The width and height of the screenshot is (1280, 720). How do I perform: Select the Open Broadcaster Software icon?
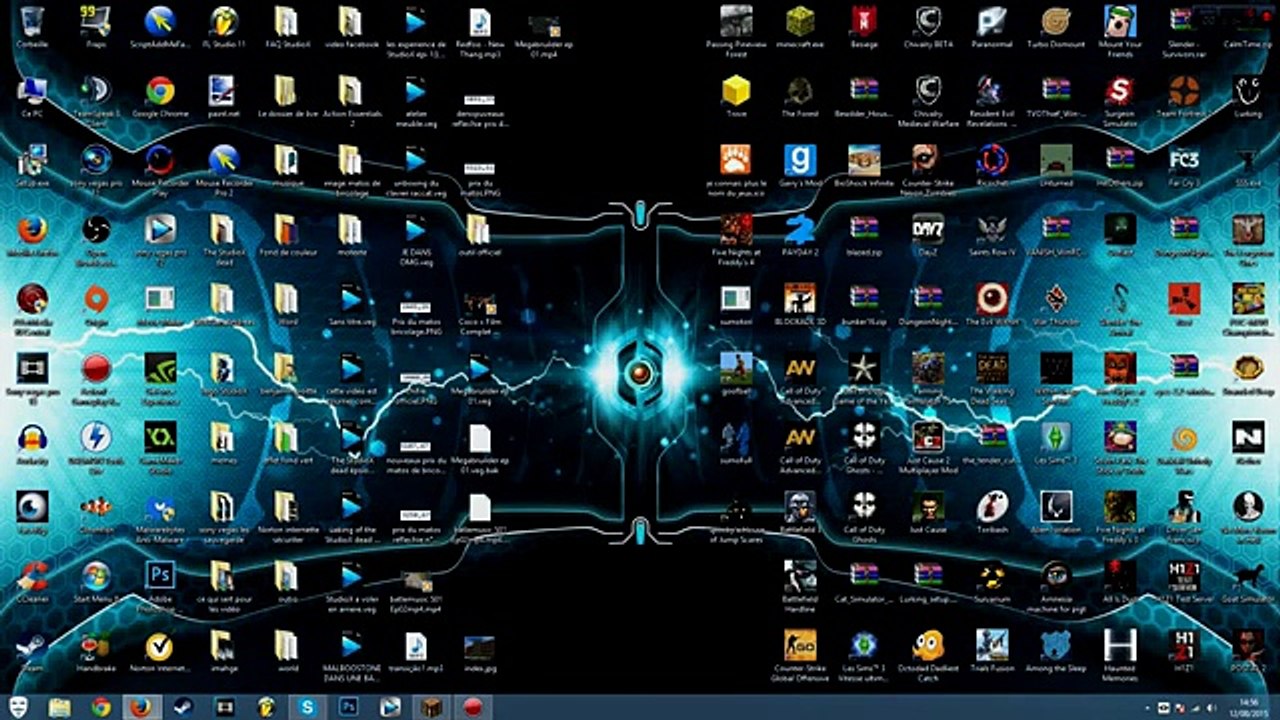click(x=96, y=229)
